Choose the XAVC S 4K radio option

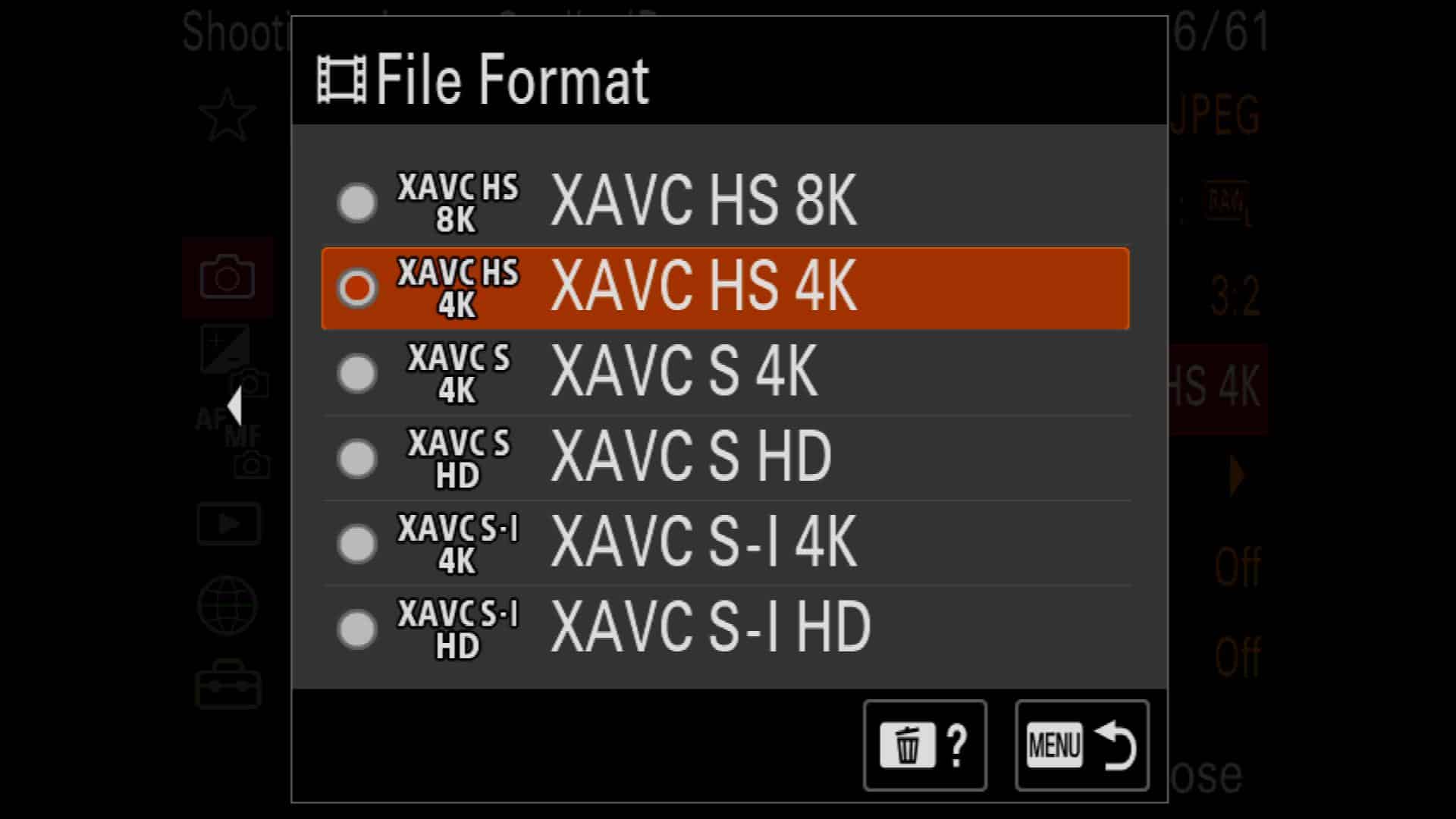(356, 373)
